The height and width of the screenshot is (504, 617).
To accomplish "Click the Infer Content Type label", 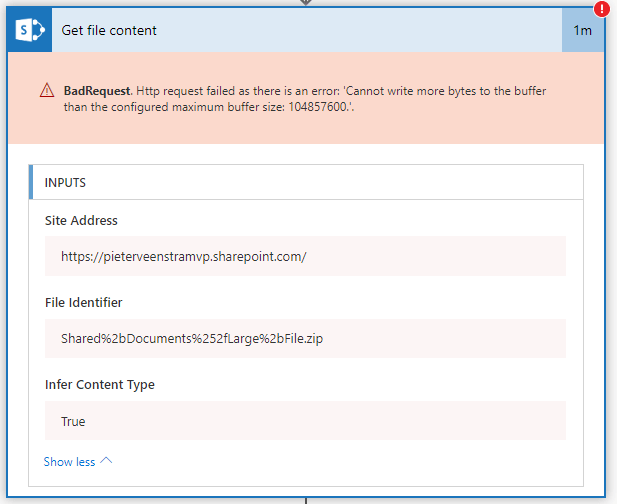I will (100, 384).
